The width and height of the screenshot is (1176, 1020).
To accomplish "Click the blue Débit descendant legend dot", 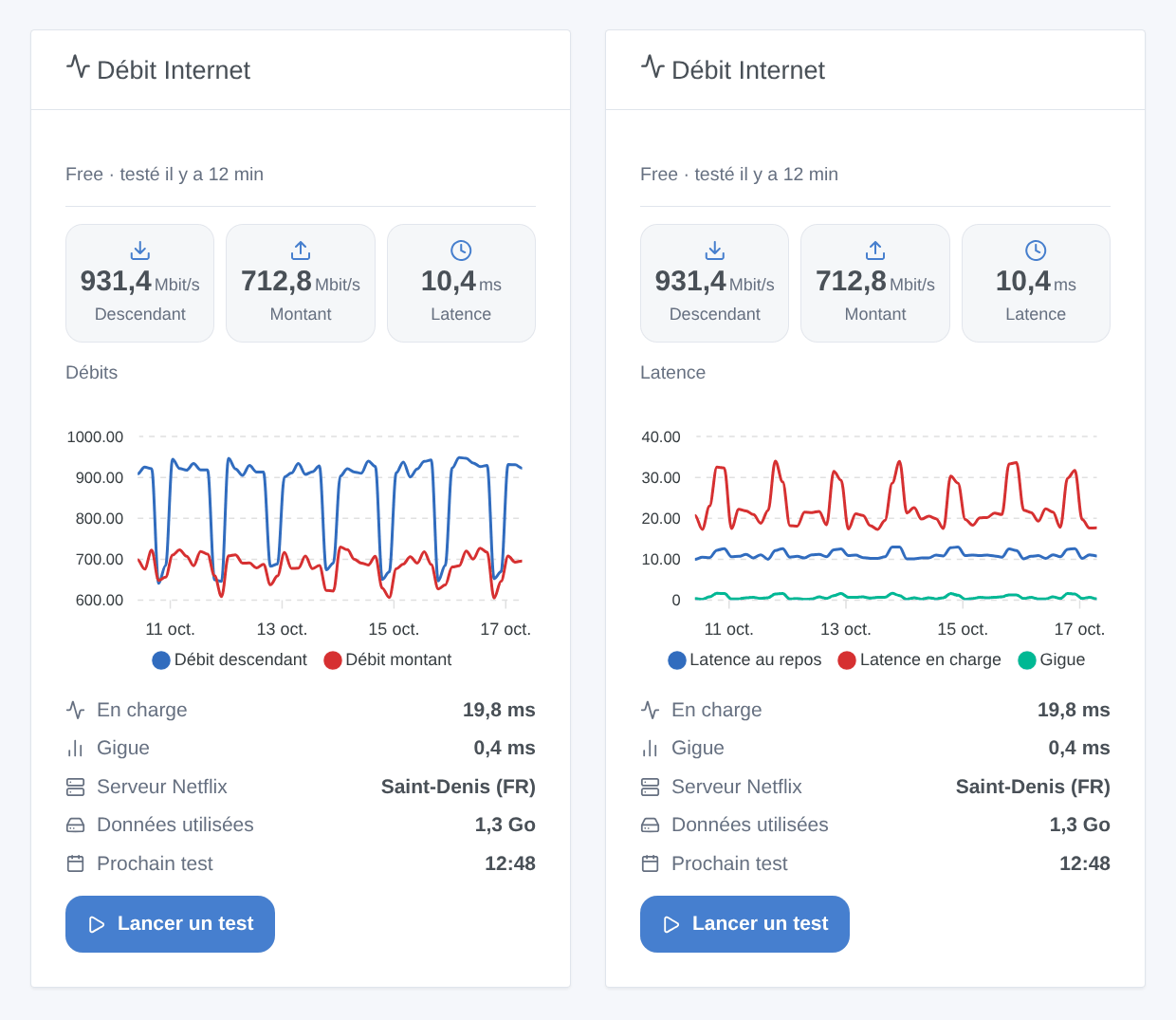I will 161,660.
